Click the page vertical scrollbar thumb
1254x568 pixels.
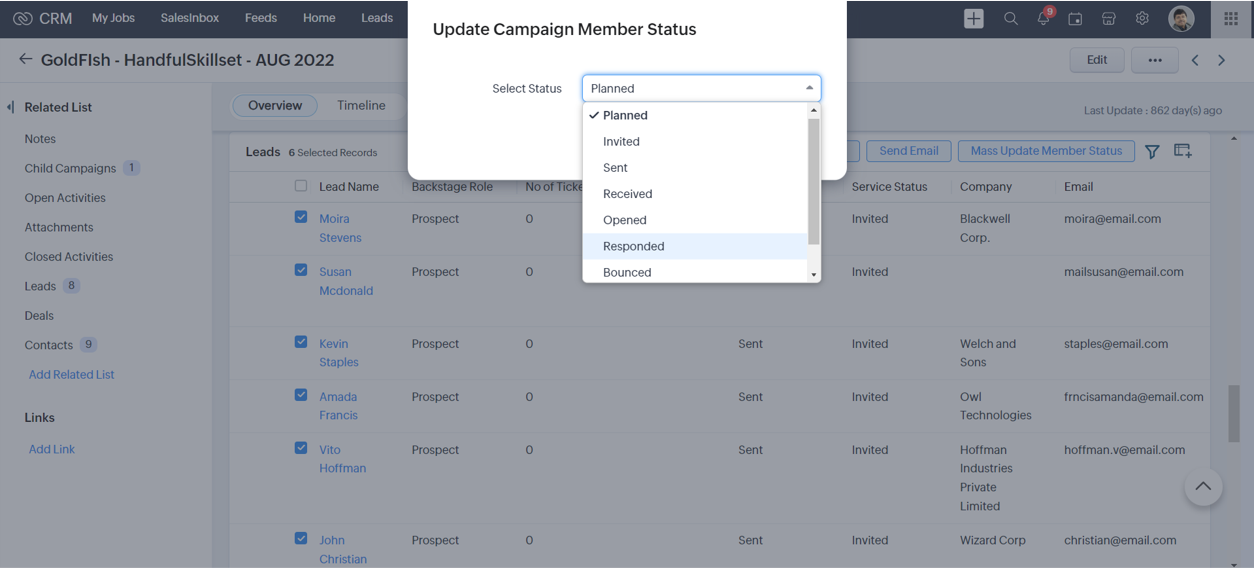point(1234,412)
